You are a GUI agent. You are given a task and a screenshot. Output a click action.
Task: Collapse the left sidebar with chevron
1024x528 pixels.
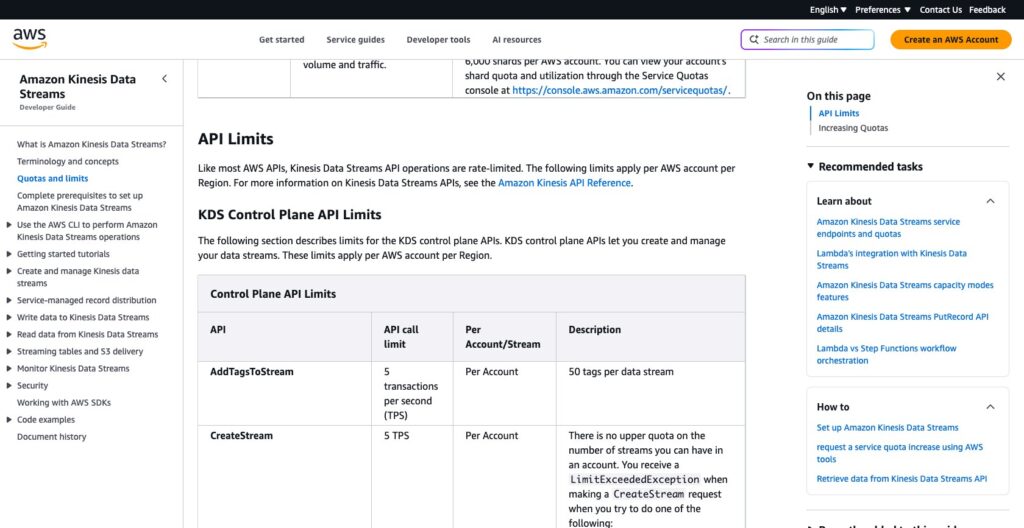pyautogui.click(x=165, y=79)
